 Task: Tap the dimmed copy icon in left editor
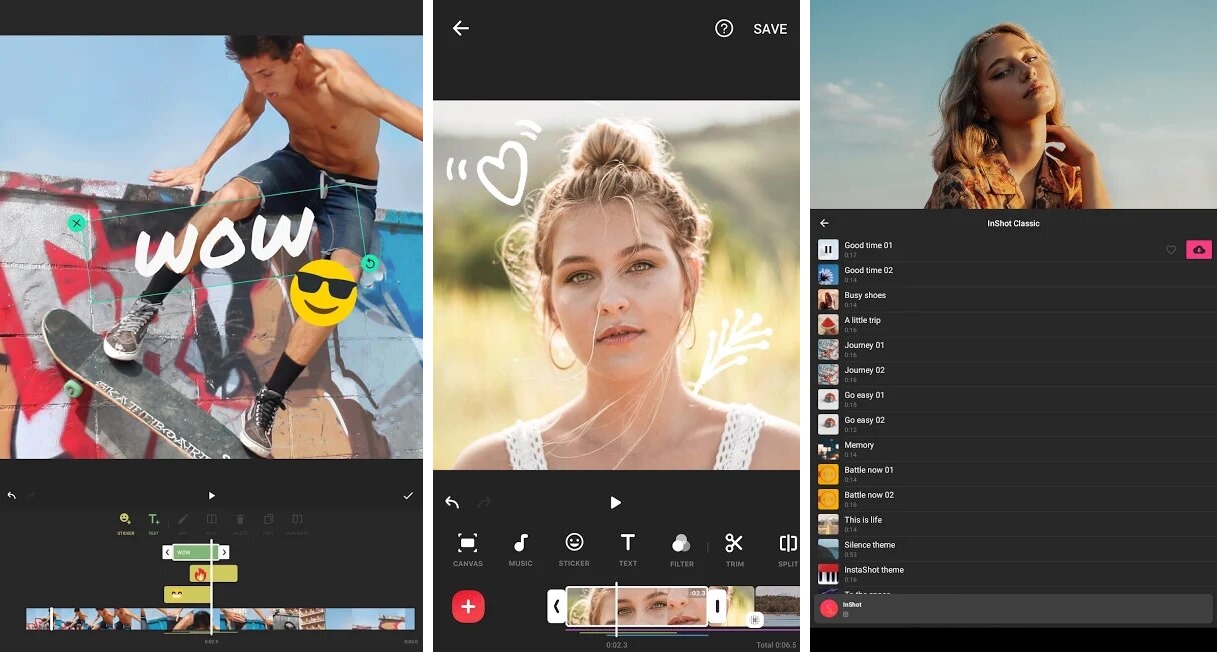click(269, 520)
